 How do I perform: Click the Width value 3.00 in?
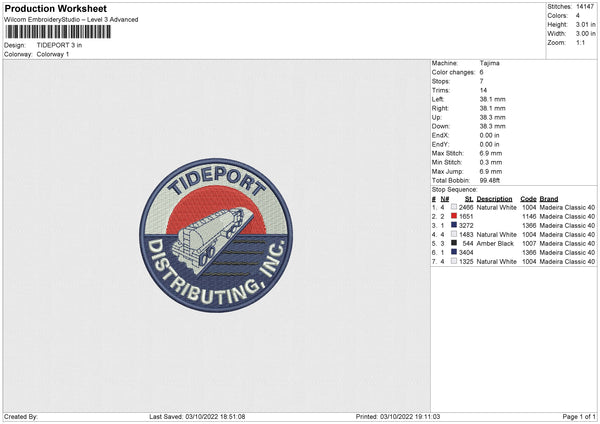point(585,34)
